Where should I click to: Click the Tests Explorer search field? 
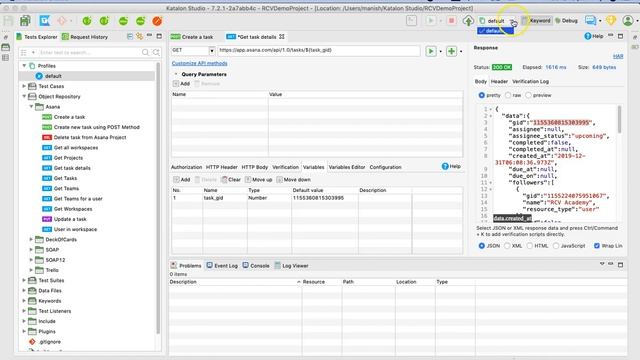tap(89, 52)
